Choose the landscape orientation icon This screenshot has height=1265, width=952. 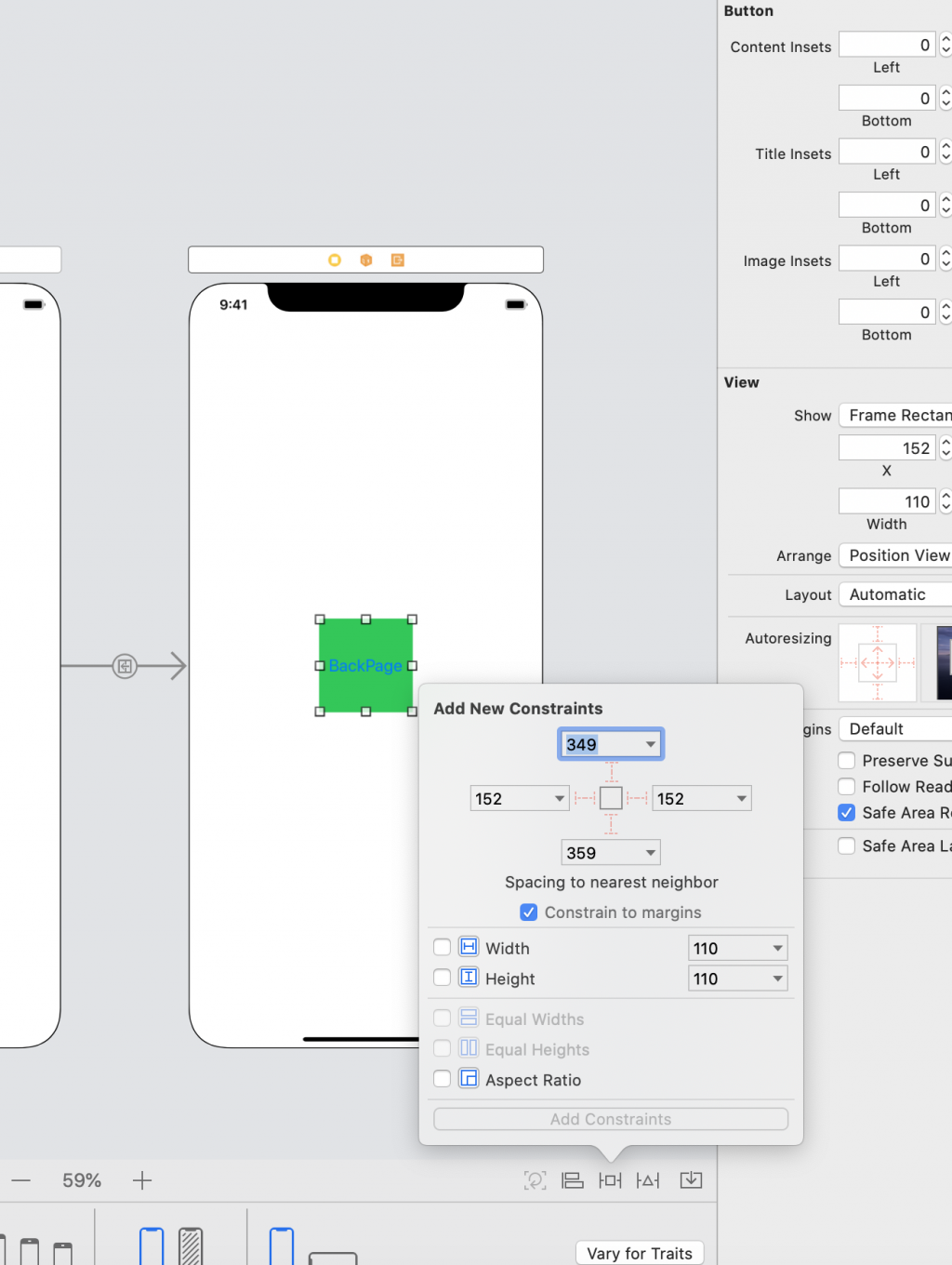(x=333, y=1258)
